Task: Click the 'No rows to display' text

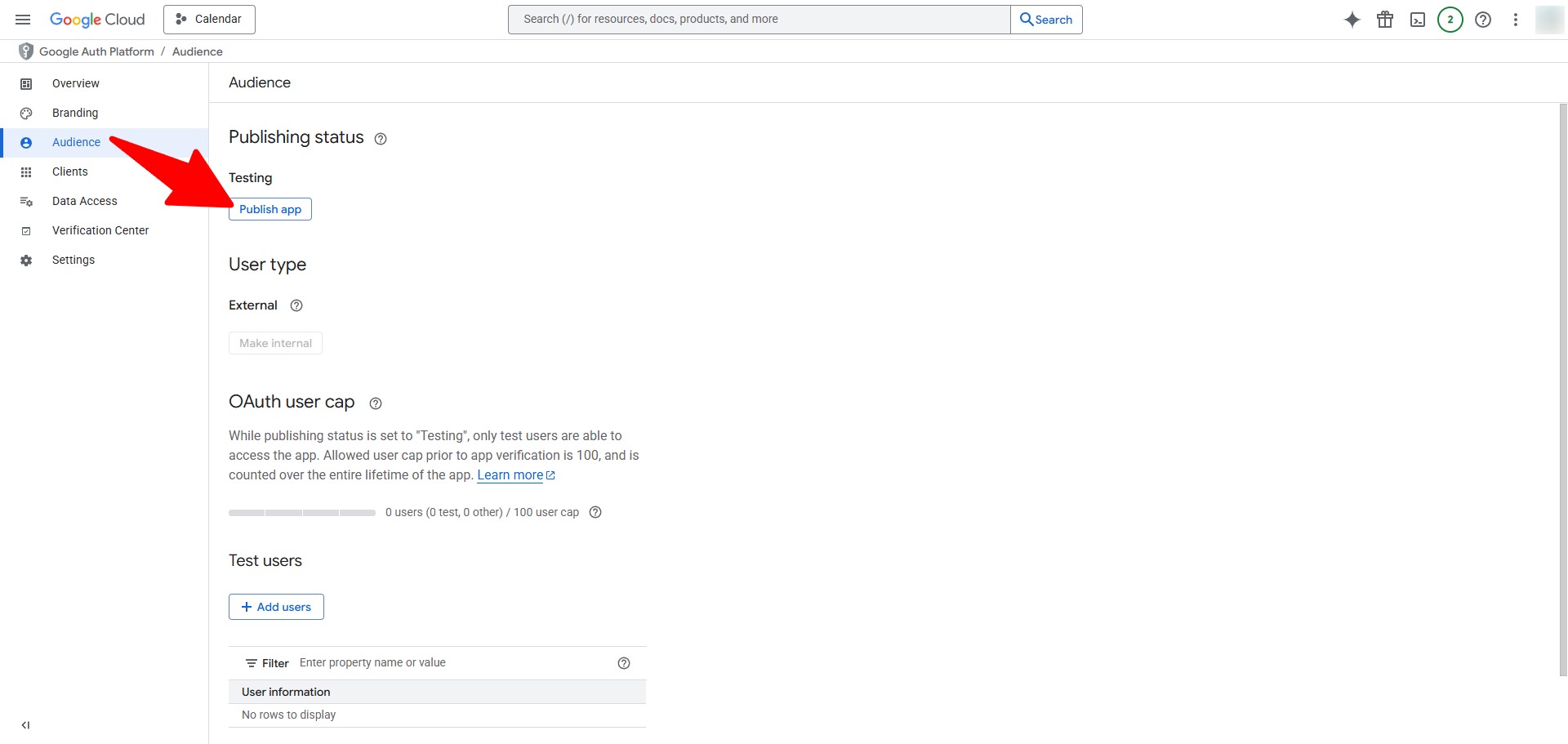Action: point(289,715)
